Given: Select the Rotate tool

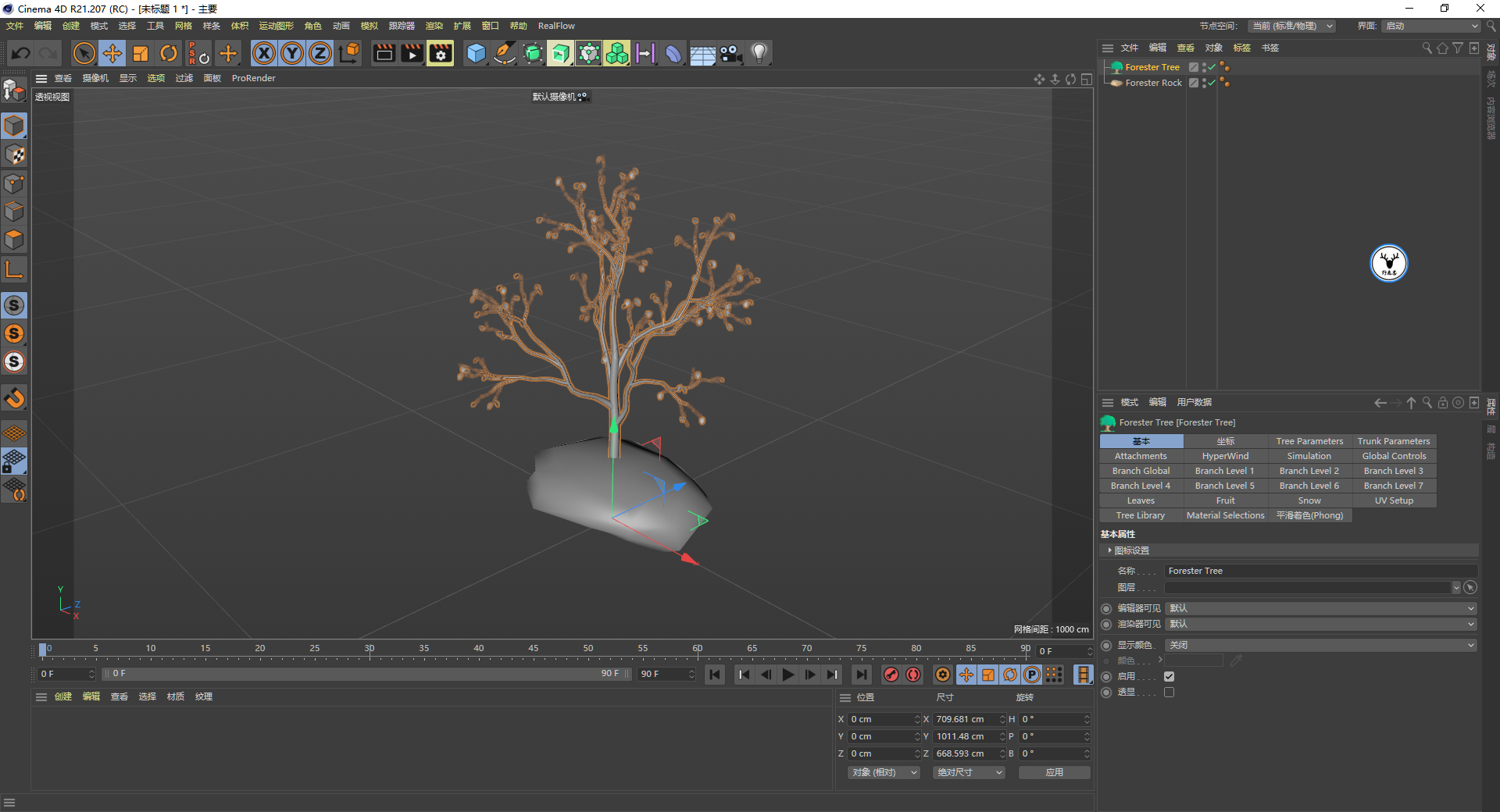Looking at the screenshot, I should point(169,53).
